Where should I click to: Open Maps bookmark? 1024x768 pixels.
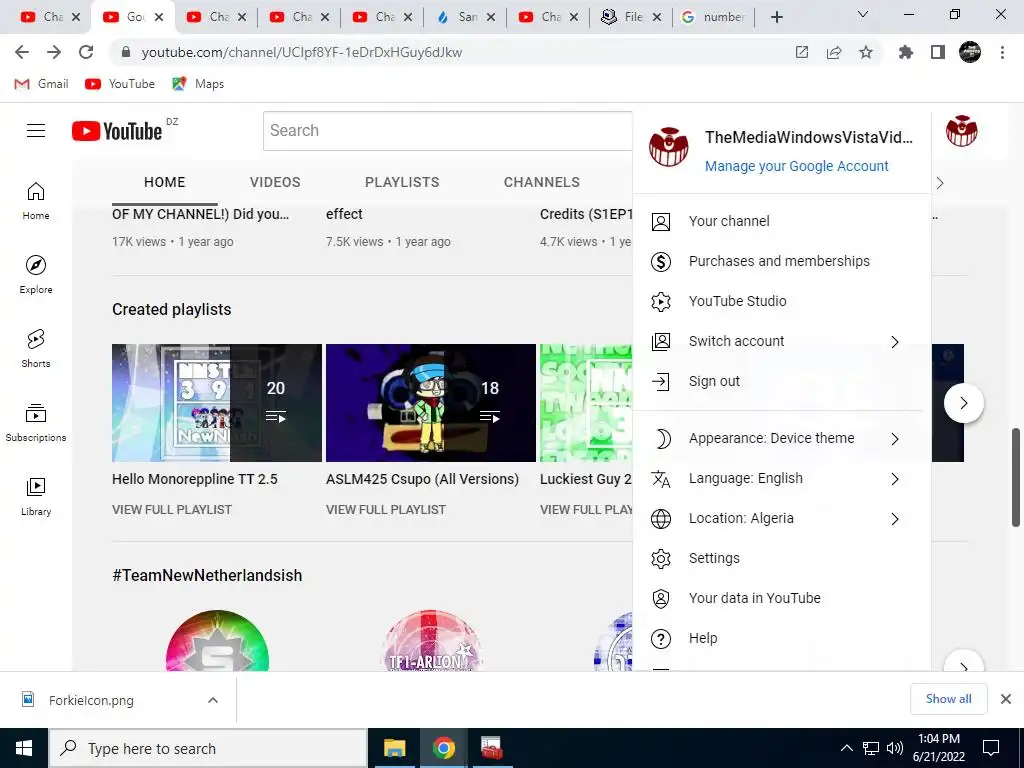point(198,84)
